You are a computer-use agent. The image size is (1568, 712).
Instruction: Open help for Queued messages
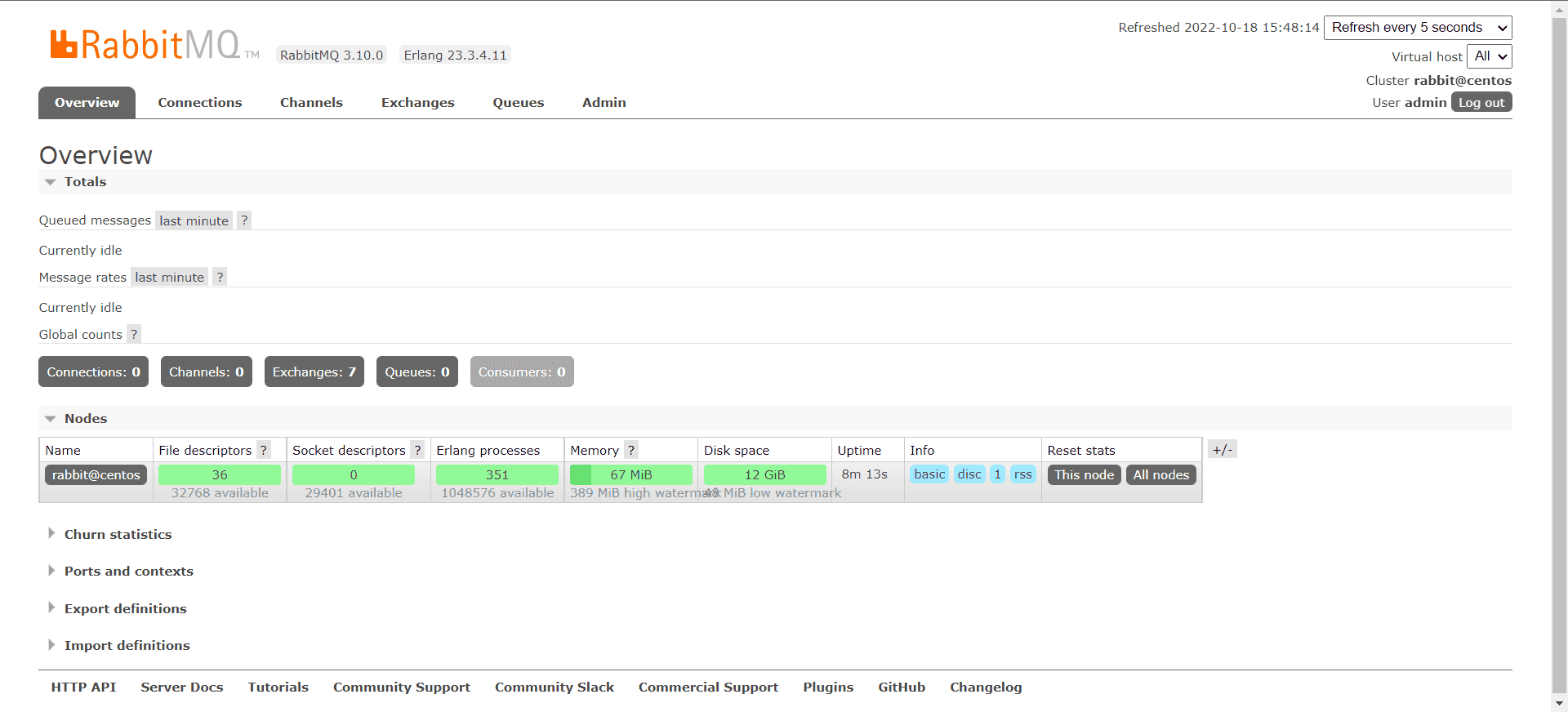point(244,220)
